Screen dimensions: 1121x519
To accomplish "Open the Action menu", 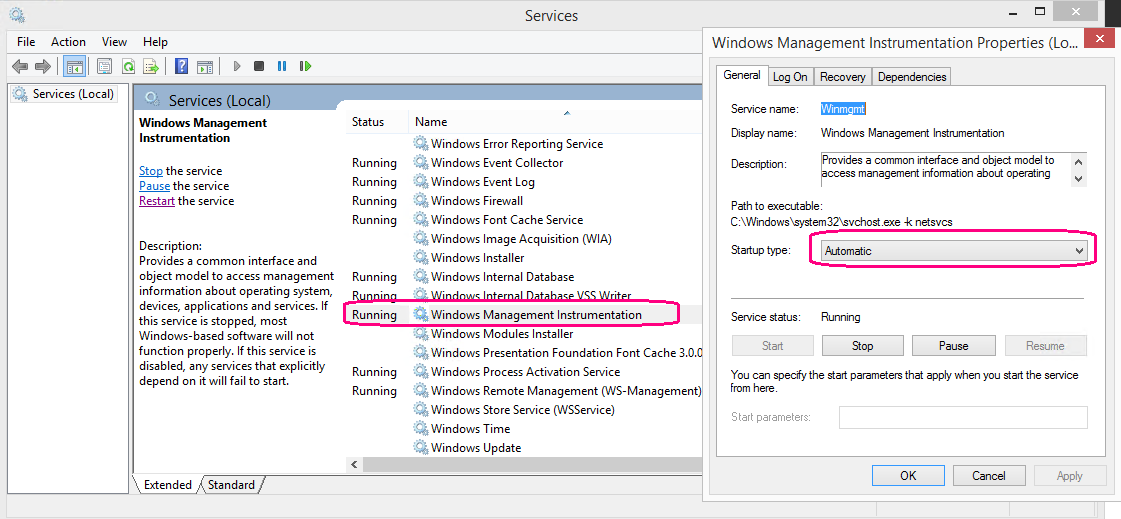I will (69, 41).
